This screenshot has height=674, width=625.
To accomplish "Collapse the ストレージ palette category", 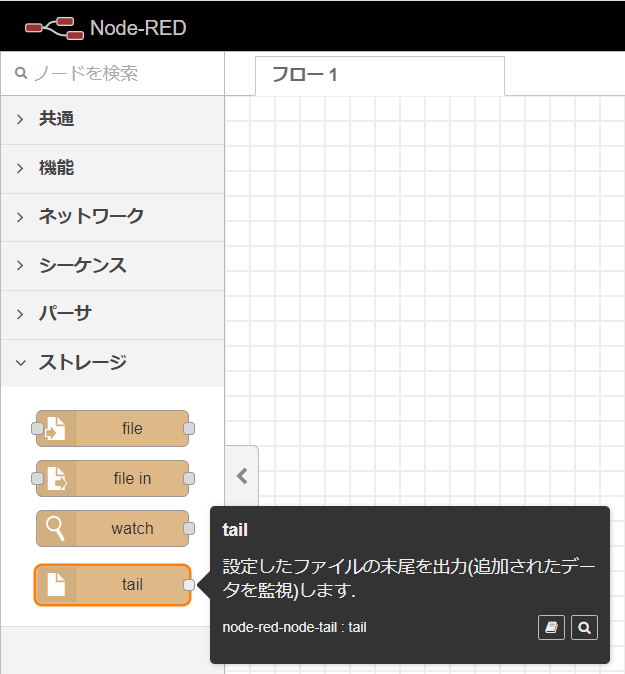I will coord(113,363).
